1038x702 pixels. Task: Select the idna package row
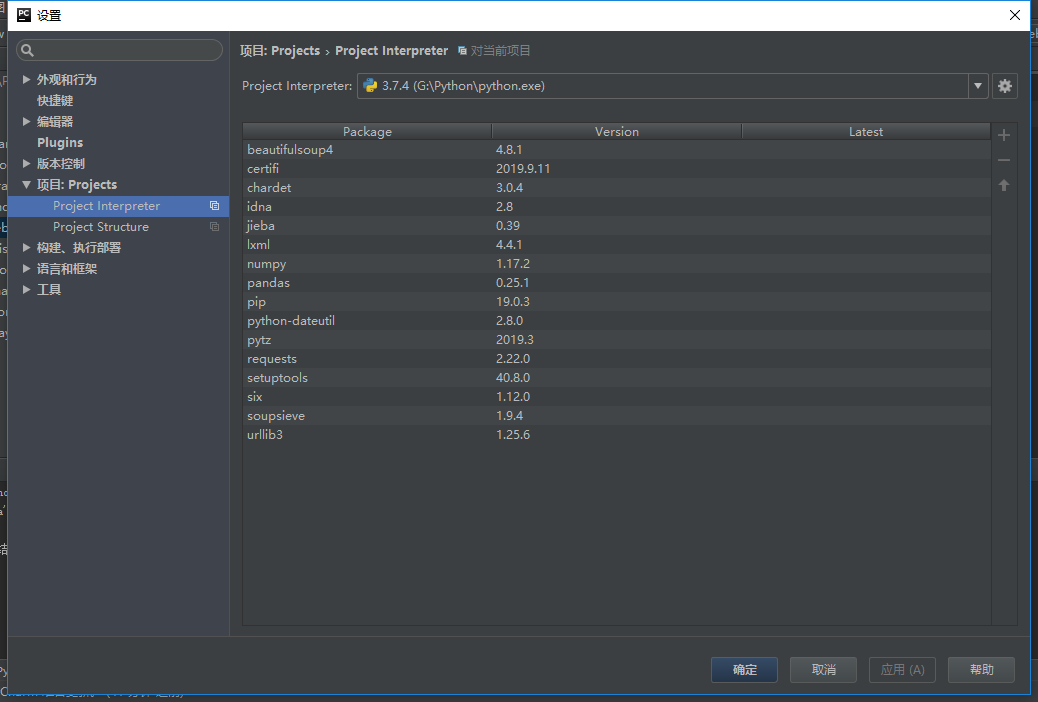pyautogui.click(x=616, y=207)
